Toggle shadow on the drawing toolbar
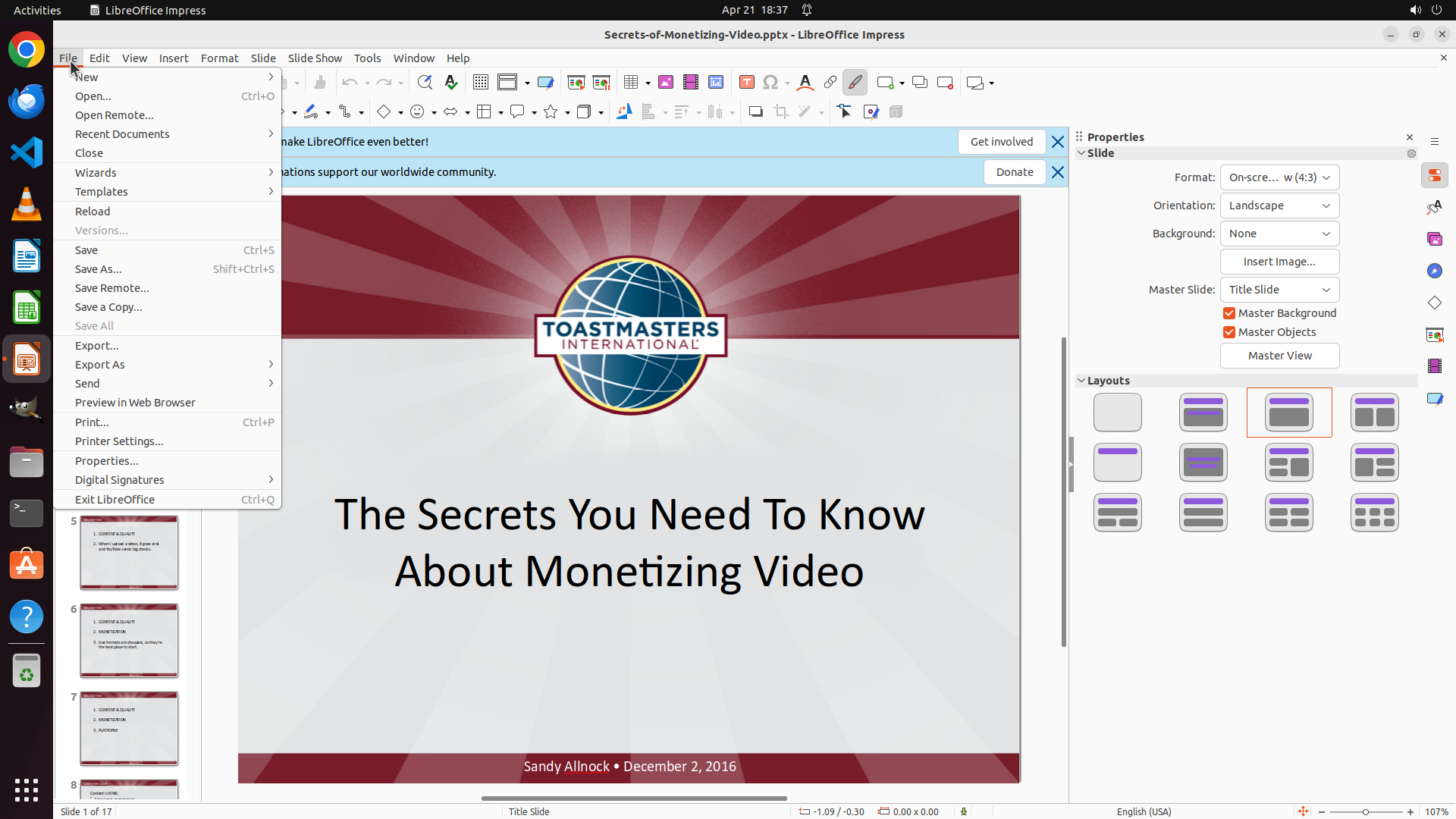1456x819 pixels. [x=755, y=112]
